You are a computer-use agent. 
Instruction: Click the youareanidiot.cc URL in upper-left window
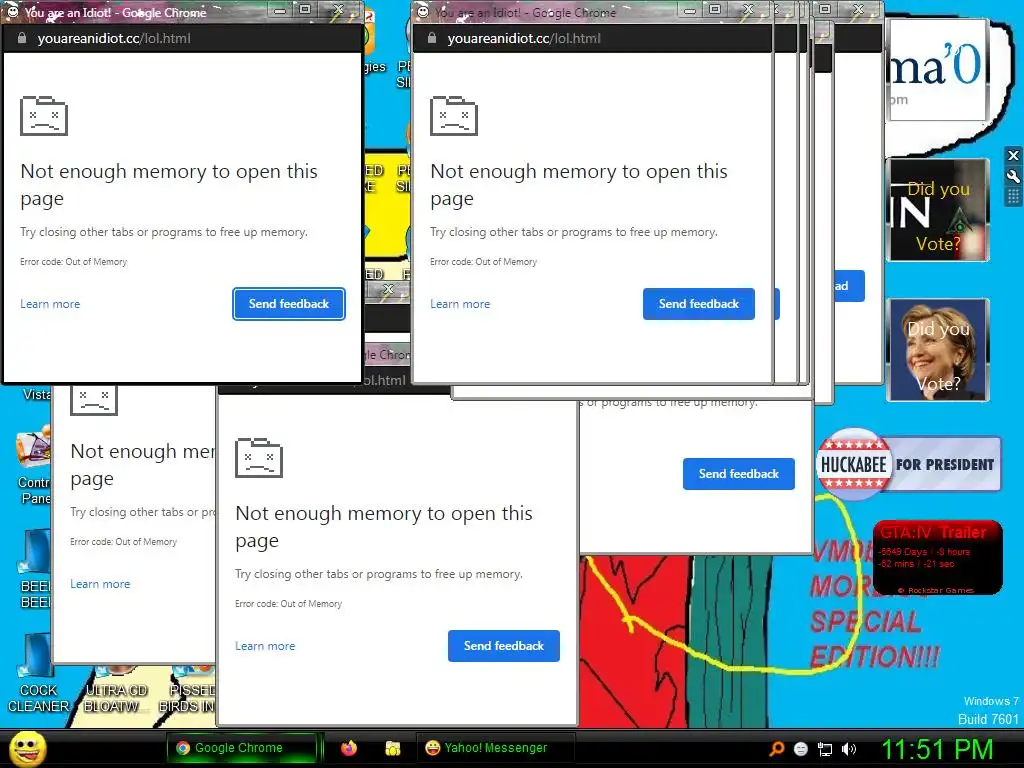(114, 39)
